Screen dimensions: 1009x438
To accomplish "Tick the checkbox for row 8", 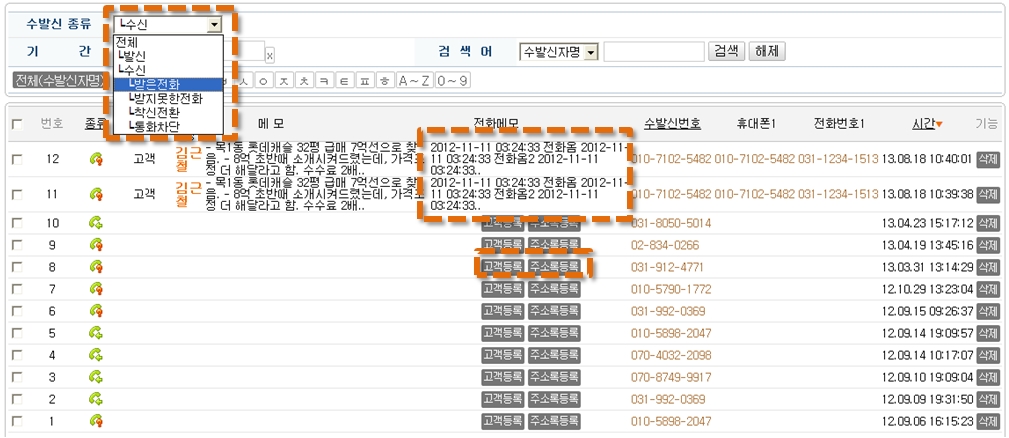I will [x=17, y=267].
